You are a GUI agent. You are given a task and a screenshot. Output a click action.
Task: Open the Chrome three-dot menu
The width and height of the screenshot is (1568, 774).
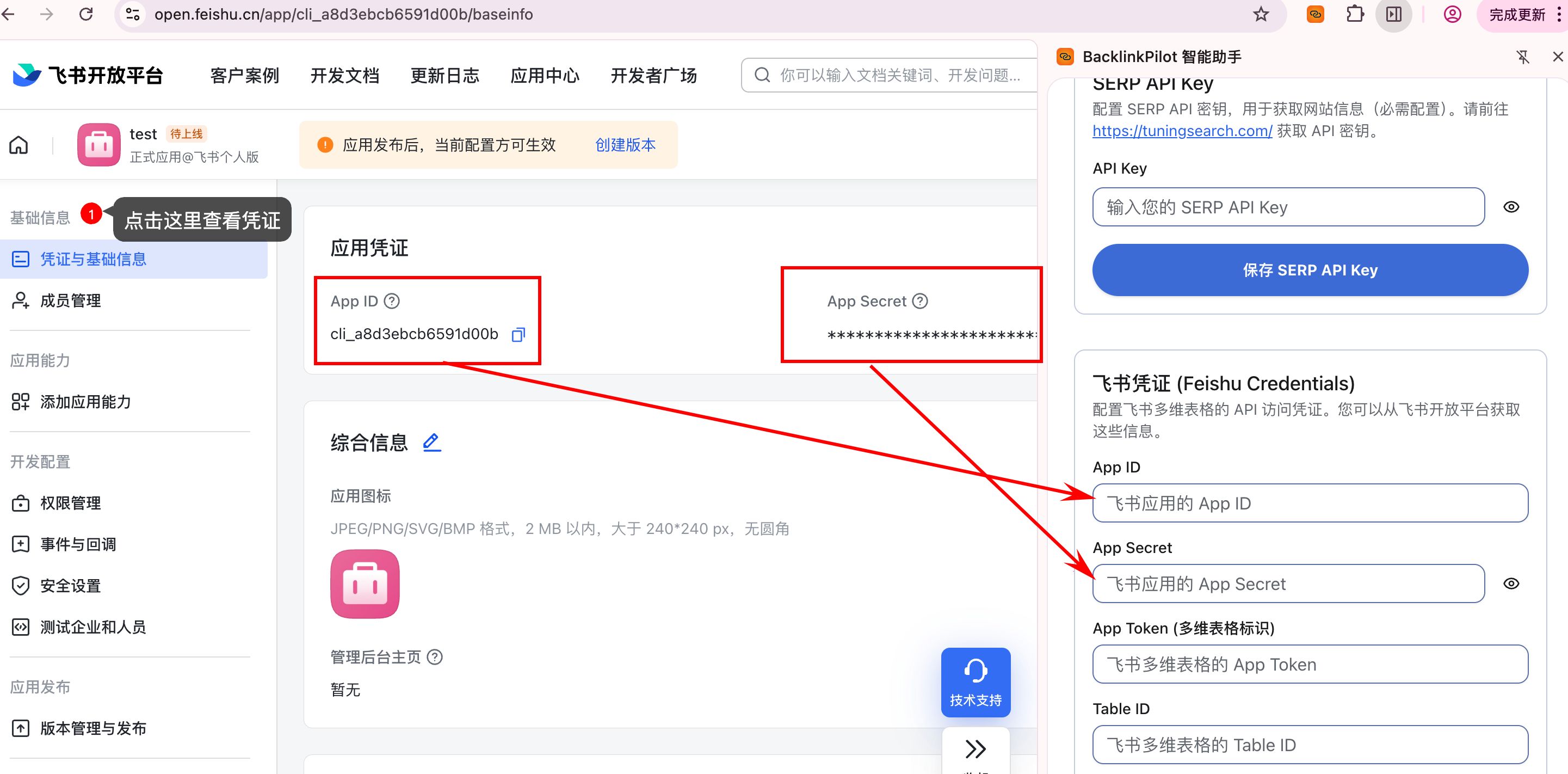(x=1558, y=14)
